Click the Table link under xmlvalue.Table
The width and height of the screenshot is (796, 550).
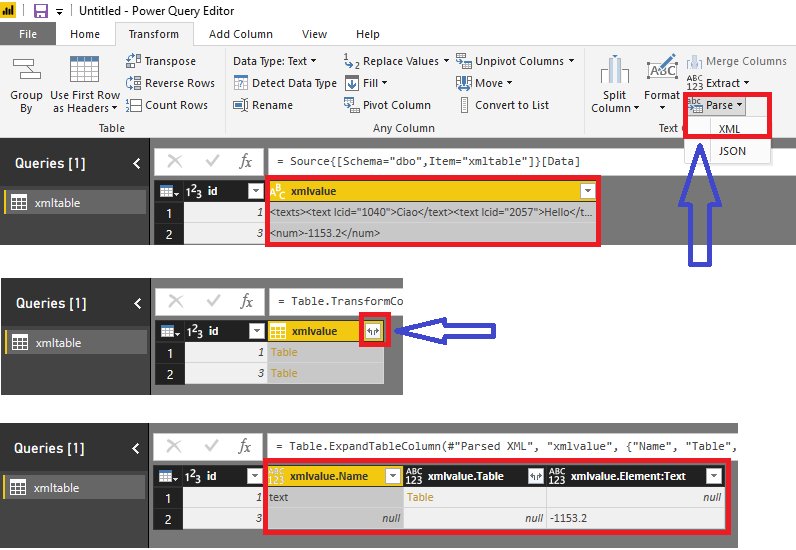point(420,497)
